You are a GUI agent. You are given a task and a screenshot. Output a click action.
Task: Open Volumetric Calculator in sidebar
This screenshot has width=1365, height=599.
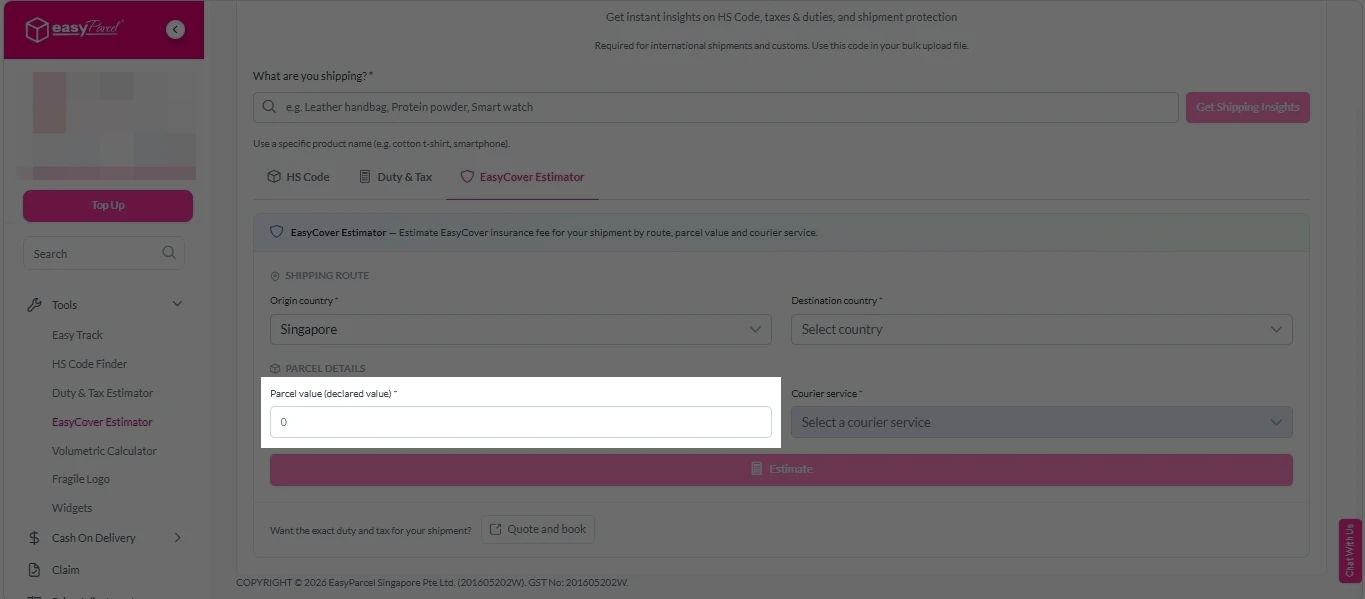point(104,451)
